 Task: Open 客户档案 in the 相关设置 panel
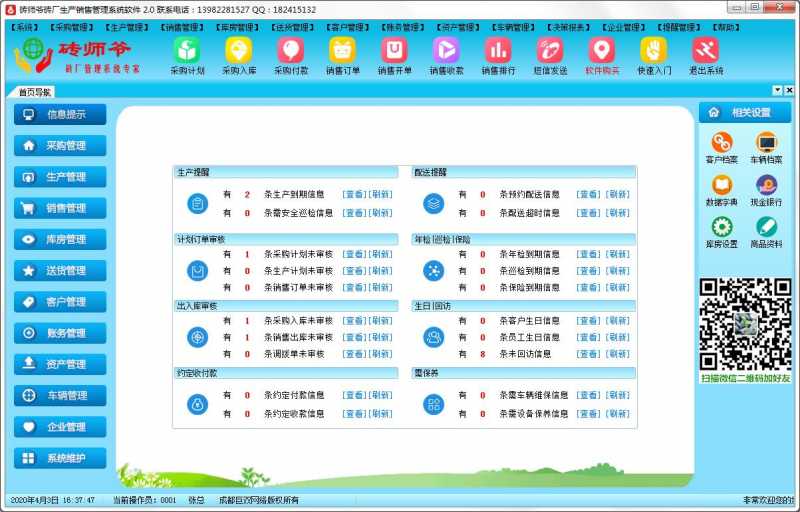point(721,147)
